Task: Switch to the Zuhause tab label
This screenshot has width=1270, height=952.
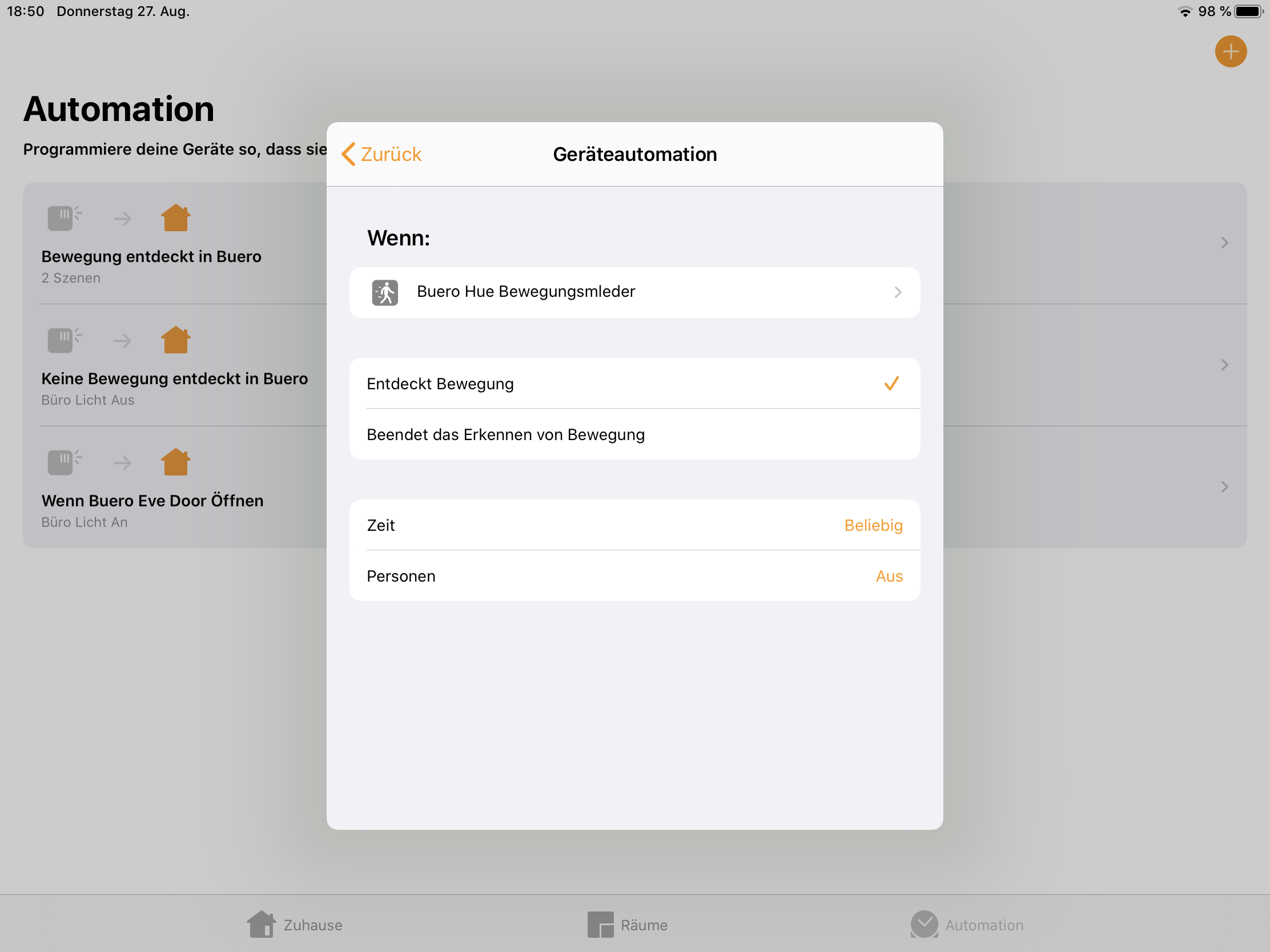Action: 312,925
